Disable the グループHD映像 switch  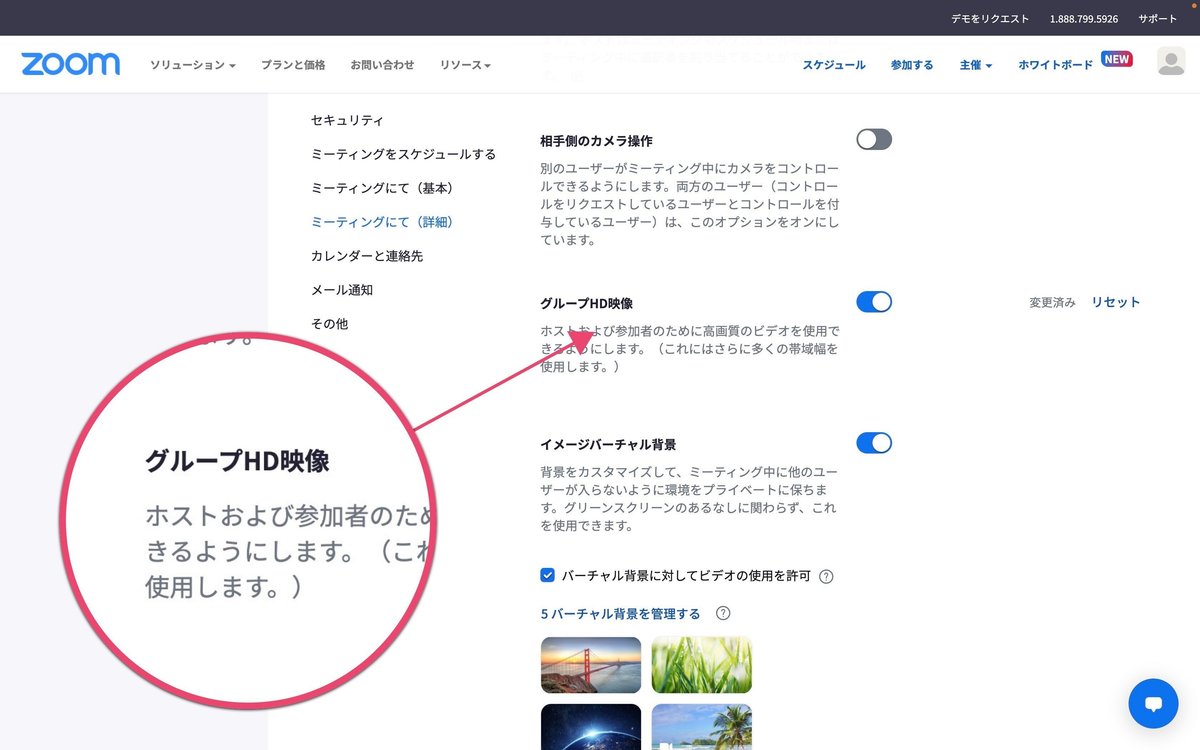(874, 302)
